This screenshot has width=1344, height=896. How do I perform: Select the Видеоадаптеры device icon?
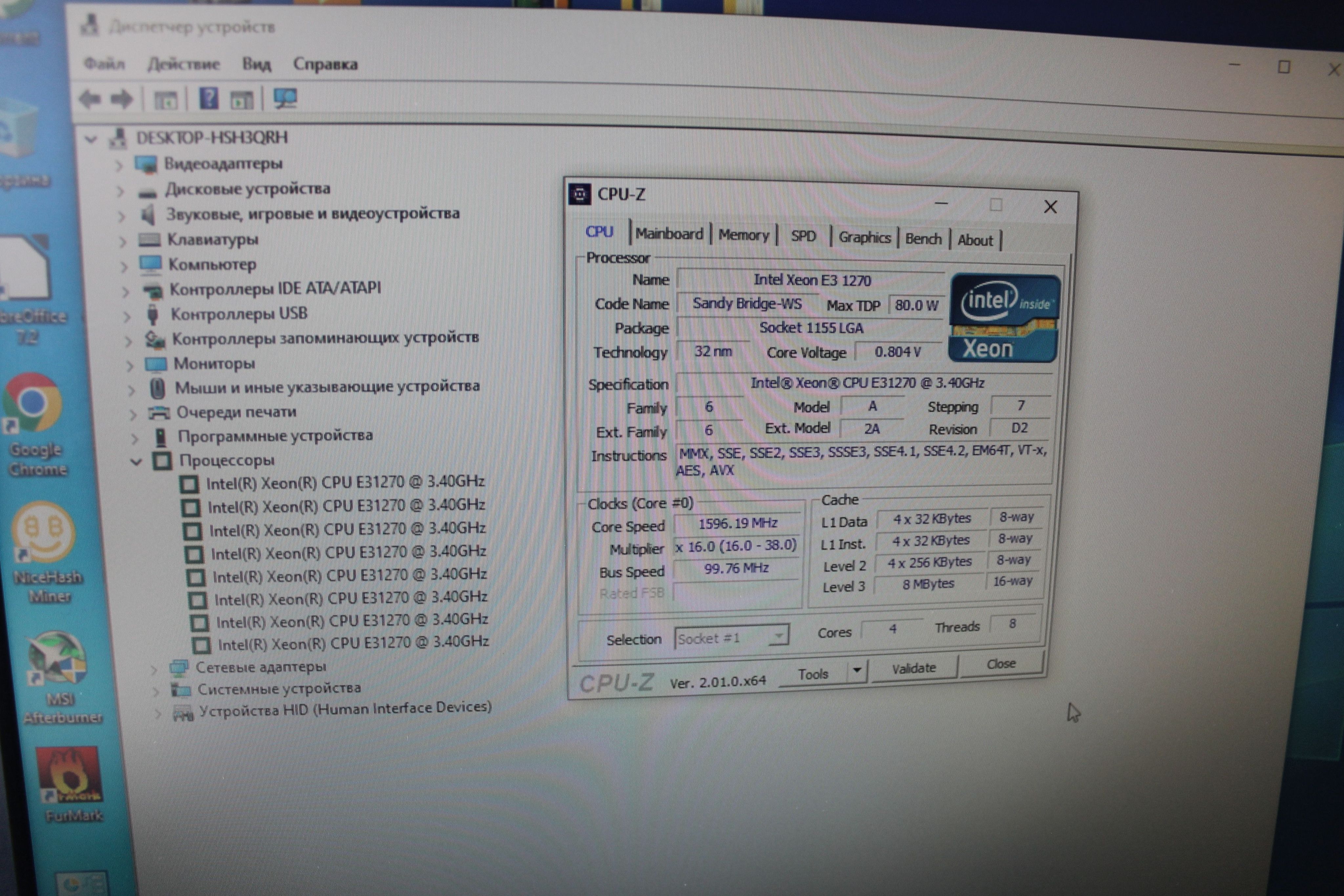click(x=146, y=164)
